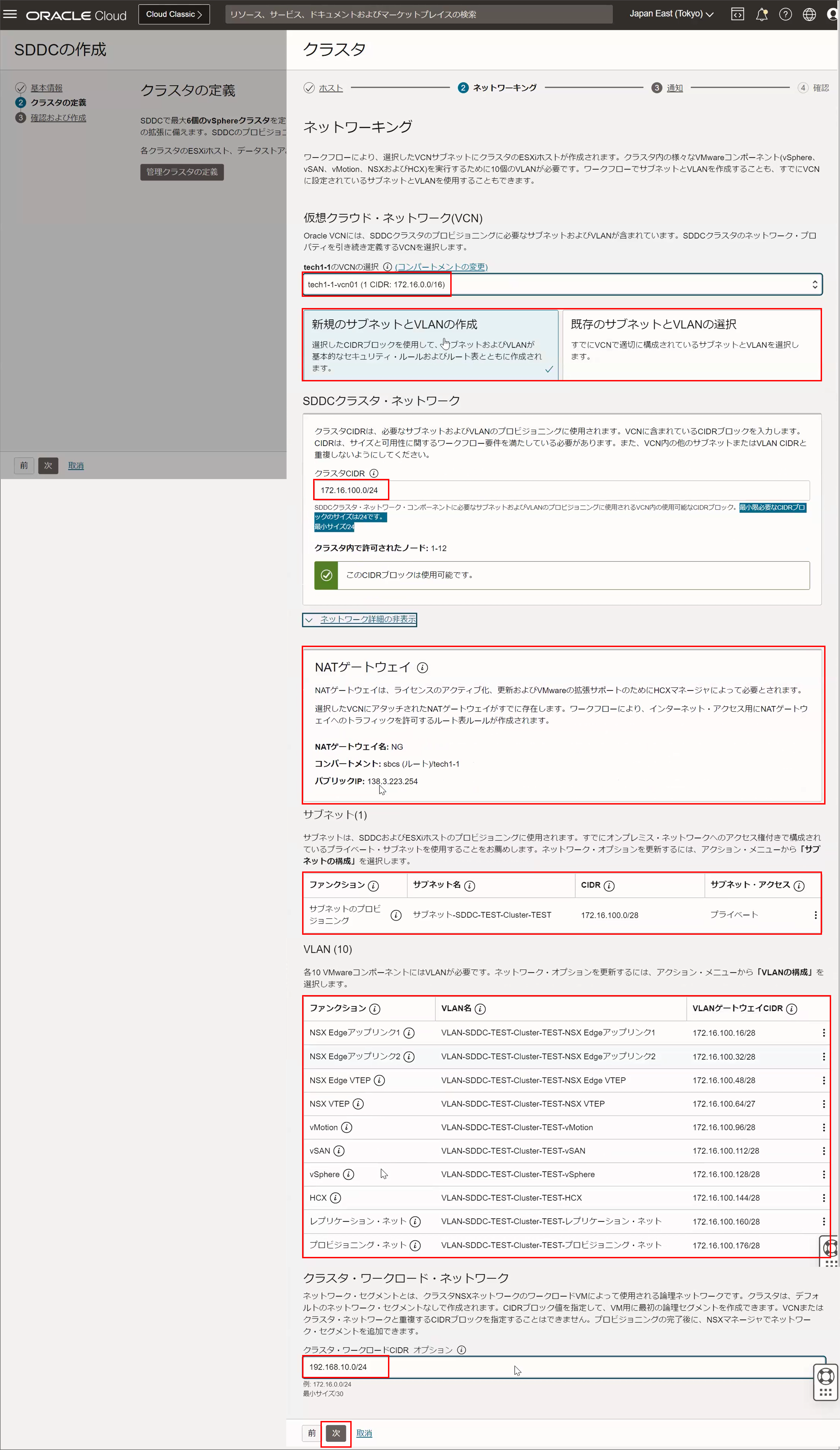The width and height of the screenshot is (840, 1450).
Task: Open the user profile avatar
Action: 832,14
